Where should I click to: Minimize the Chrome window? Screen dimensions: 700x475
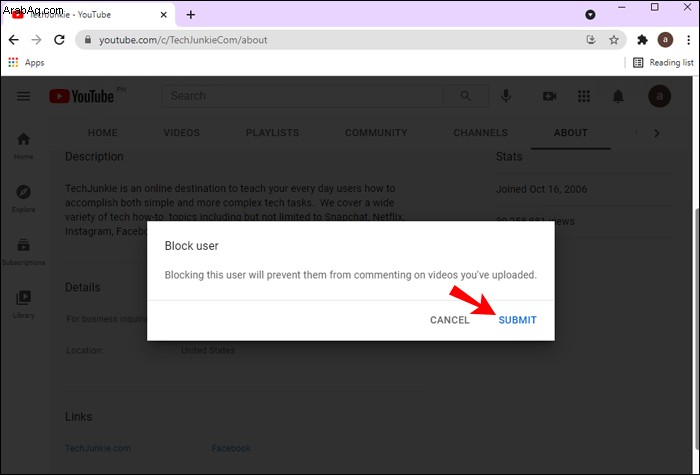tap(622, 7)
